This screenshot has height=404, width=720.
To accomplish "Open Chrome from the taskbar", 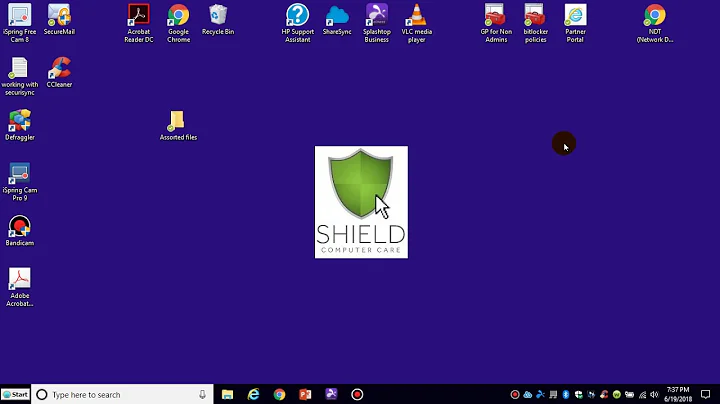I will pyautogui.click(x=279, y=394).
